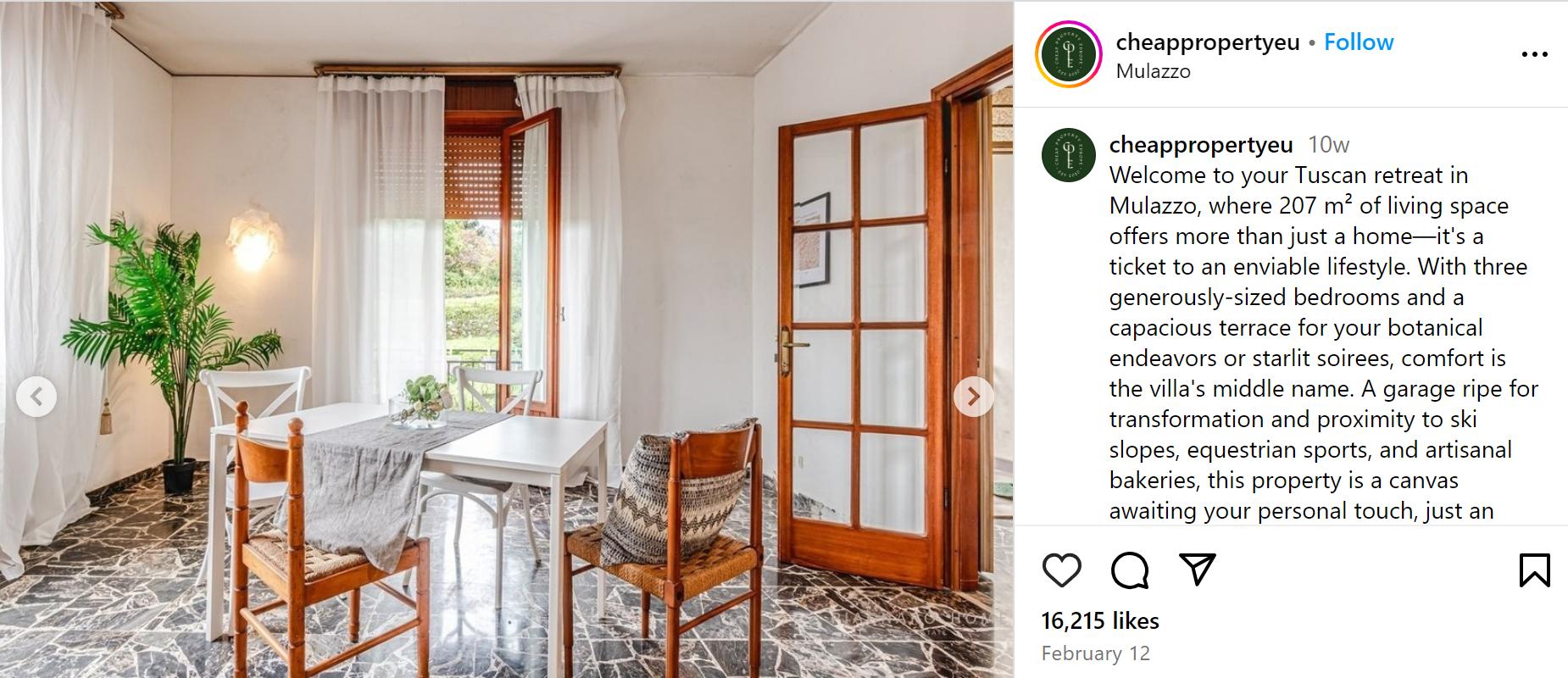Click the header profile avatar with story ring
This screenshot has height=678, width=1568.
pos(1069,54)
